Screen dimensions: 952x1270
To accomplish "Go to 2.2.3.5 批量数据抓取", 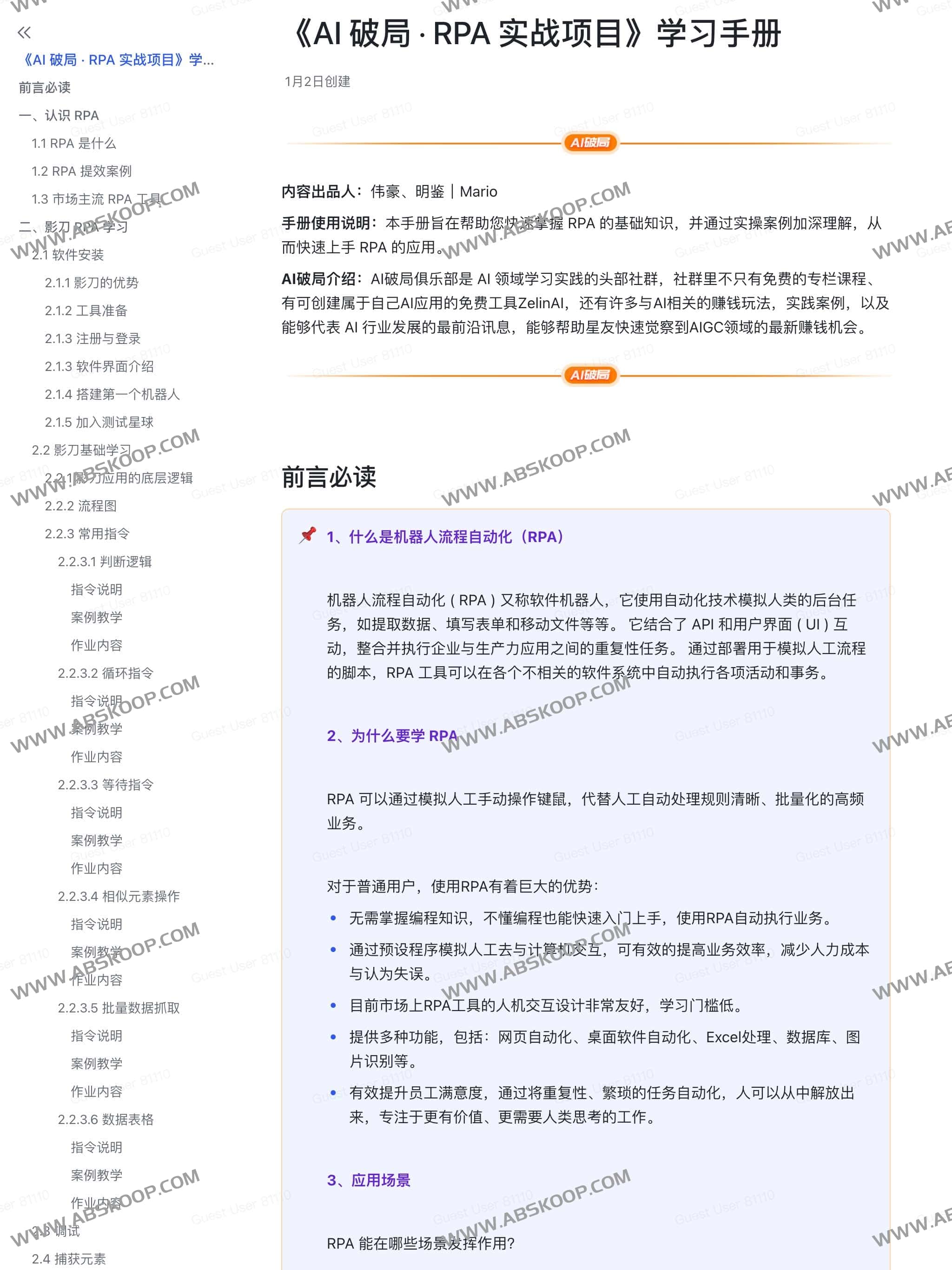I will coord(118,1008).
